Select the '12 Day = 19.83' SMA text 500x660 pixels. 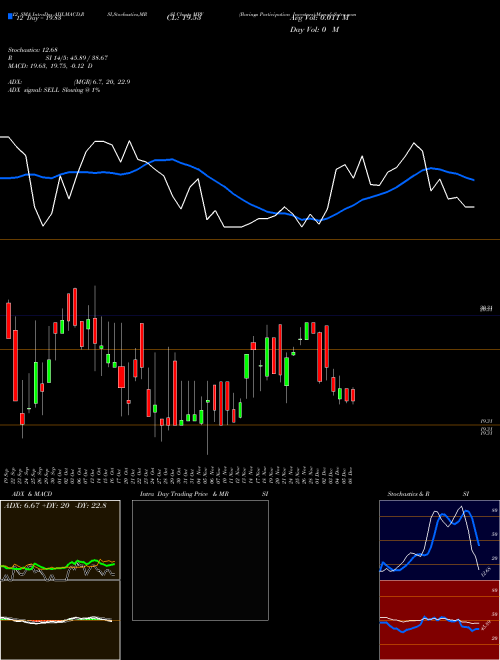point(37,18)
